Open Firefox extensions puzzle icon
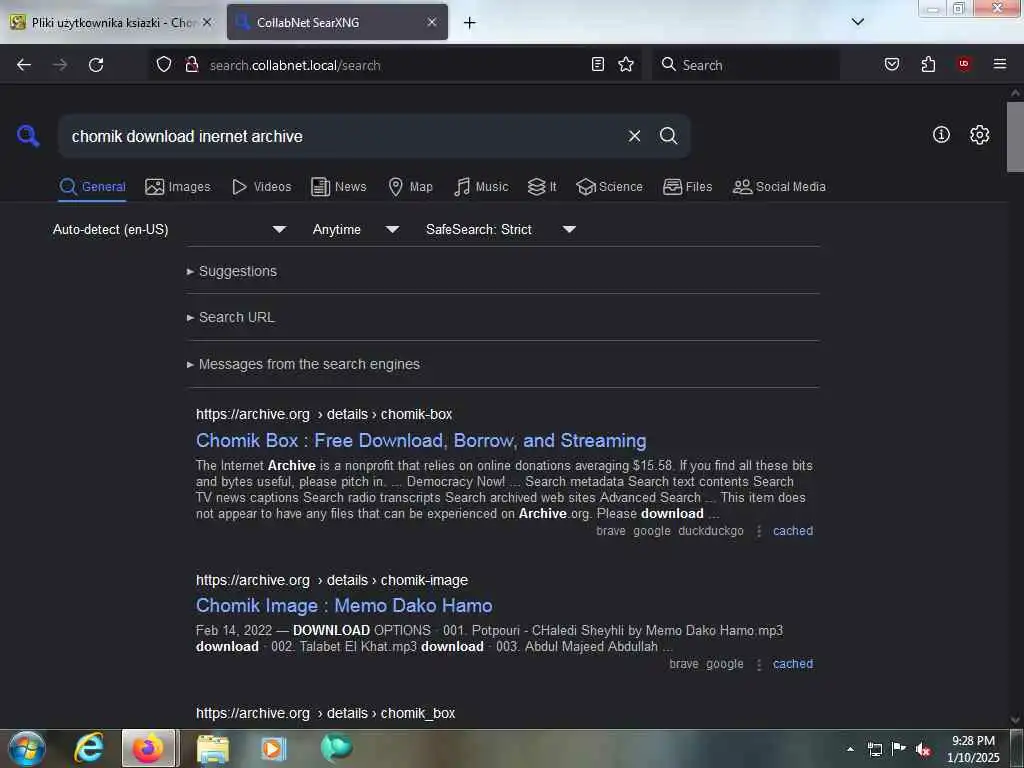This screenshot has height=768, width=1024. tap(928, 64)
